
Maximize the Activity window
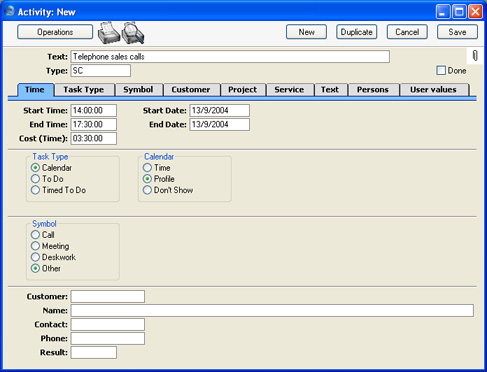(x=459, y=12)
